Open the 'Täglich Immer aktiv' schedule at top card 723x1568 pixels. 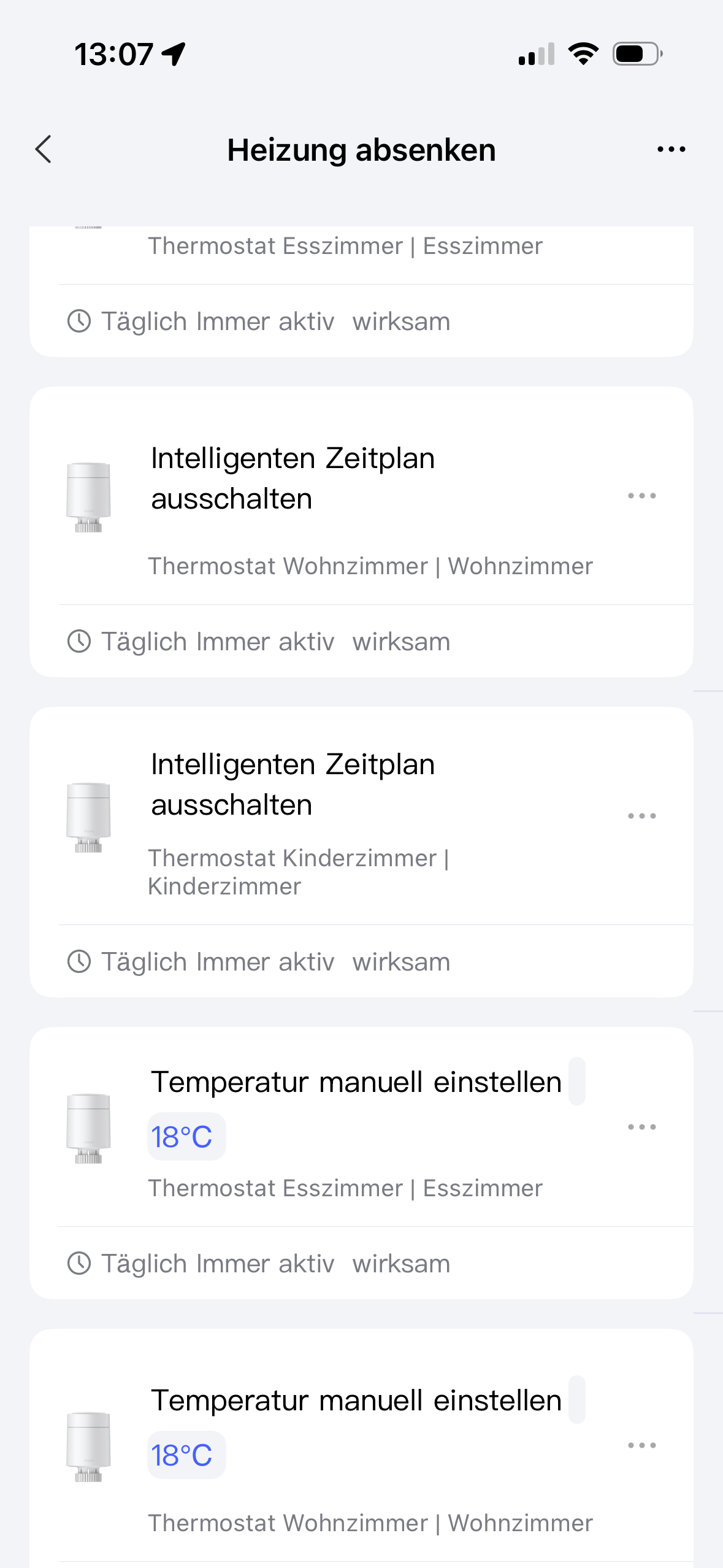click(218, 321)
